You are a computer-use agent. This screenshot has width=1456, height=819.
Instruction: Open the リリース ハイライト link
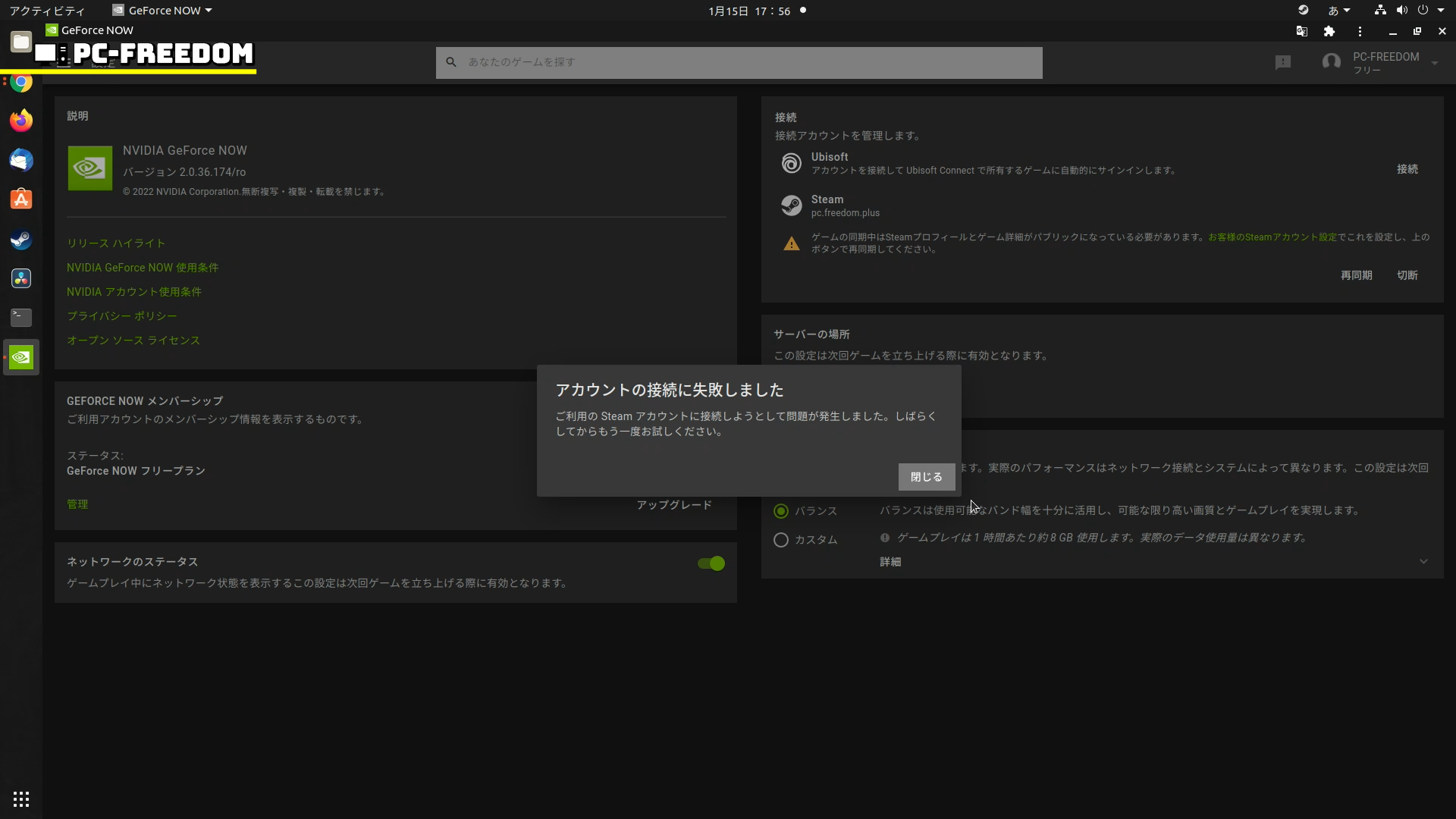pos(116,243)
